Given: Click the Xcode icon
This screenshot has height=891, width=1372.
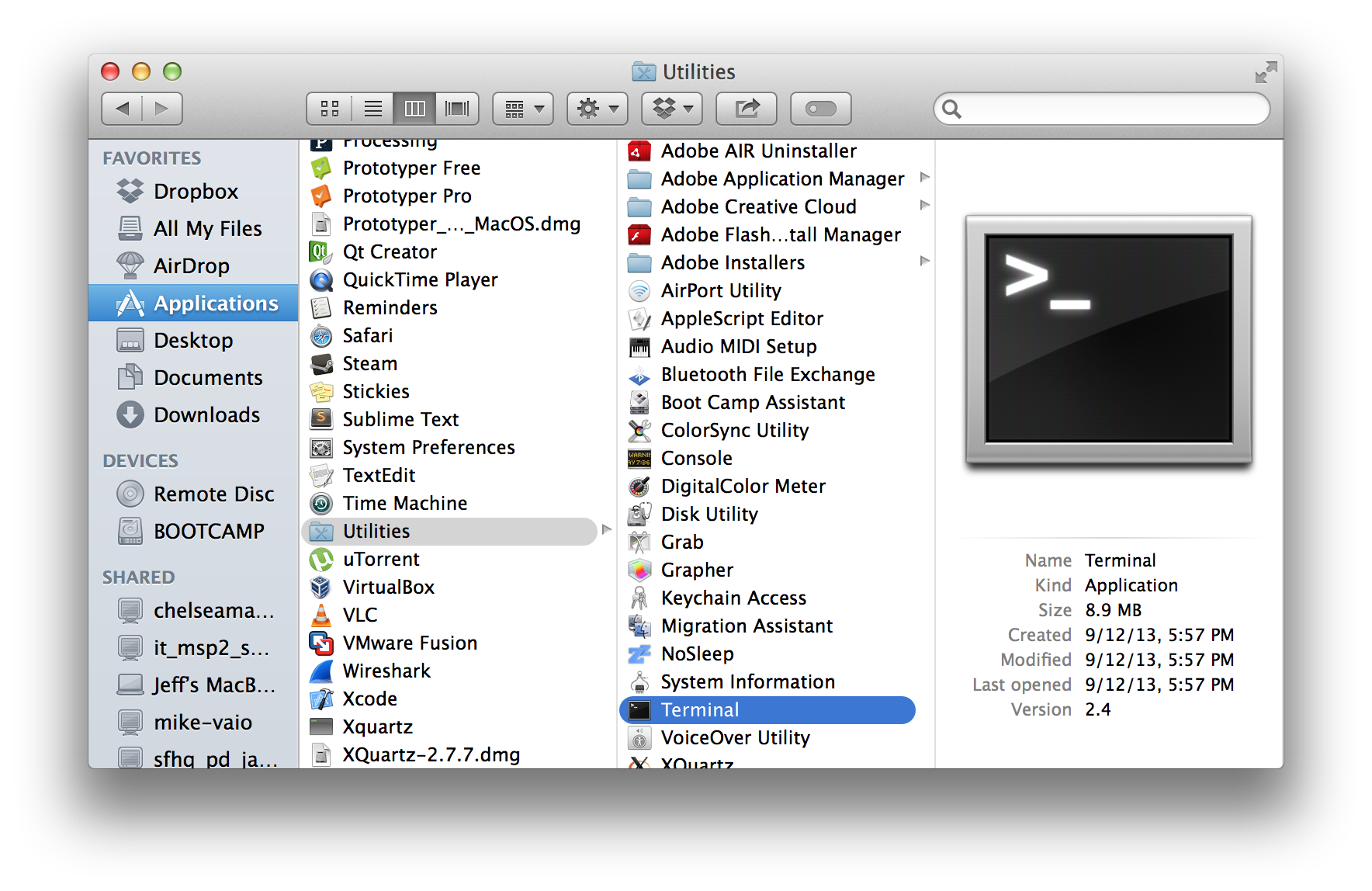Looking at the screenshot, I should point(321,699).
